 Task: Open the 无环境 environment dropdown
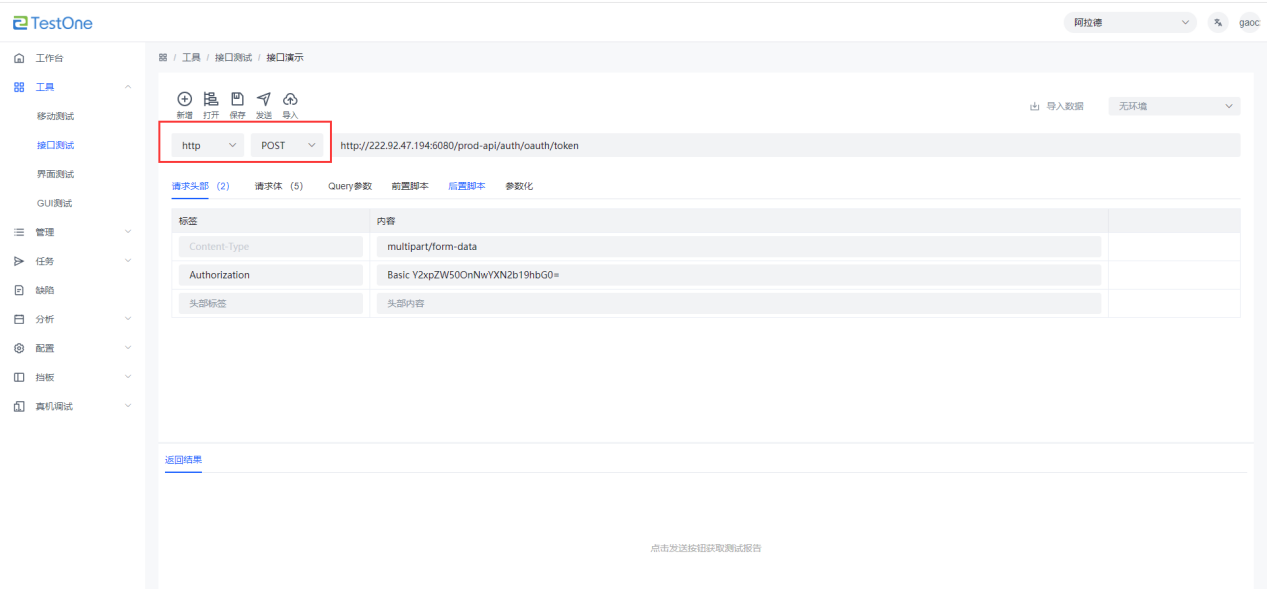pos(1174,106)
